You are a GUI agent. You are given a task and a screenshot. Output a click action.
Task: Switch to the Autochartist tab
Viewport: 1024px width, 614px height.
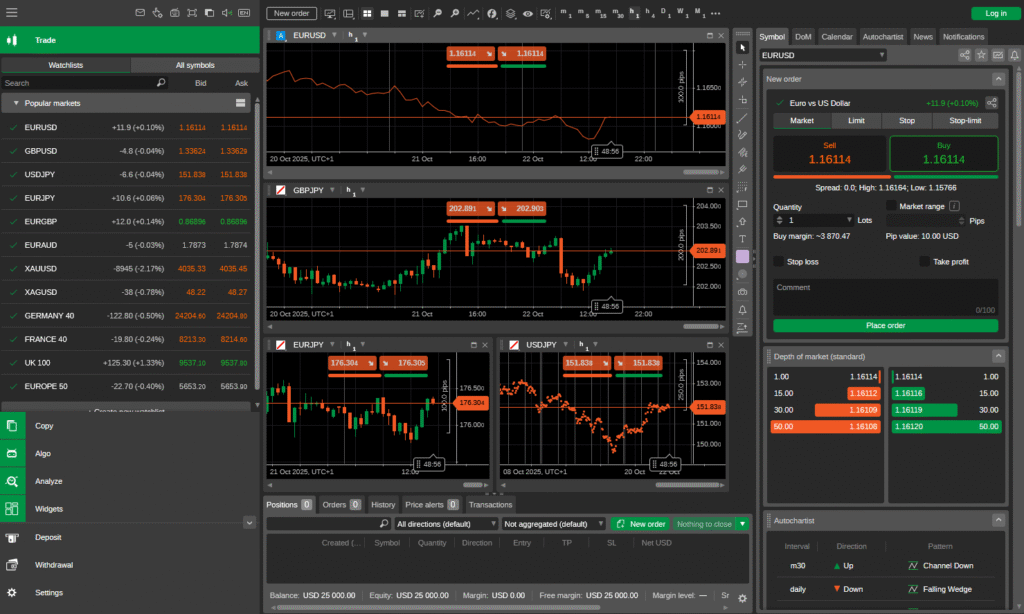point(882,36)
